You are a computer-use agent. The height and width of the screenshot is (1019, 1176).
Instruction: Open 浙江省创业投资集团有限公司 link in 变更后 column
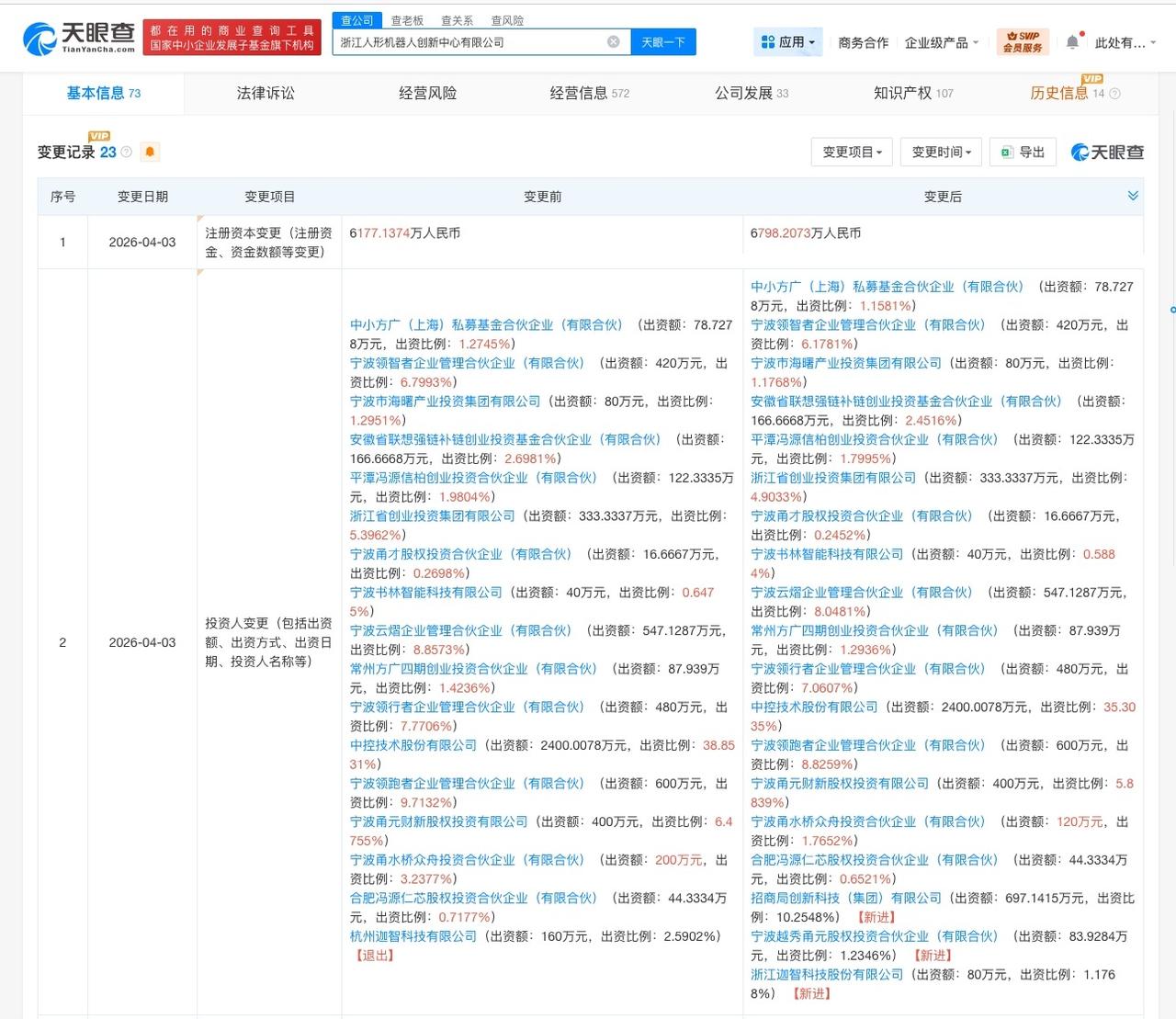[x=833, y=478]
